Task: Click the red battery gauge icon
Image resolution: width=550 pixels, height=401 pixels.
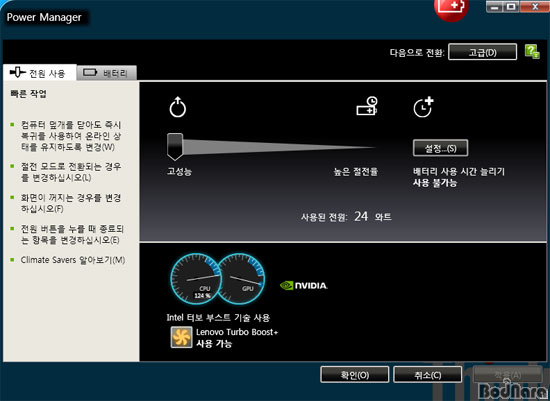Action: click(452, 8)
